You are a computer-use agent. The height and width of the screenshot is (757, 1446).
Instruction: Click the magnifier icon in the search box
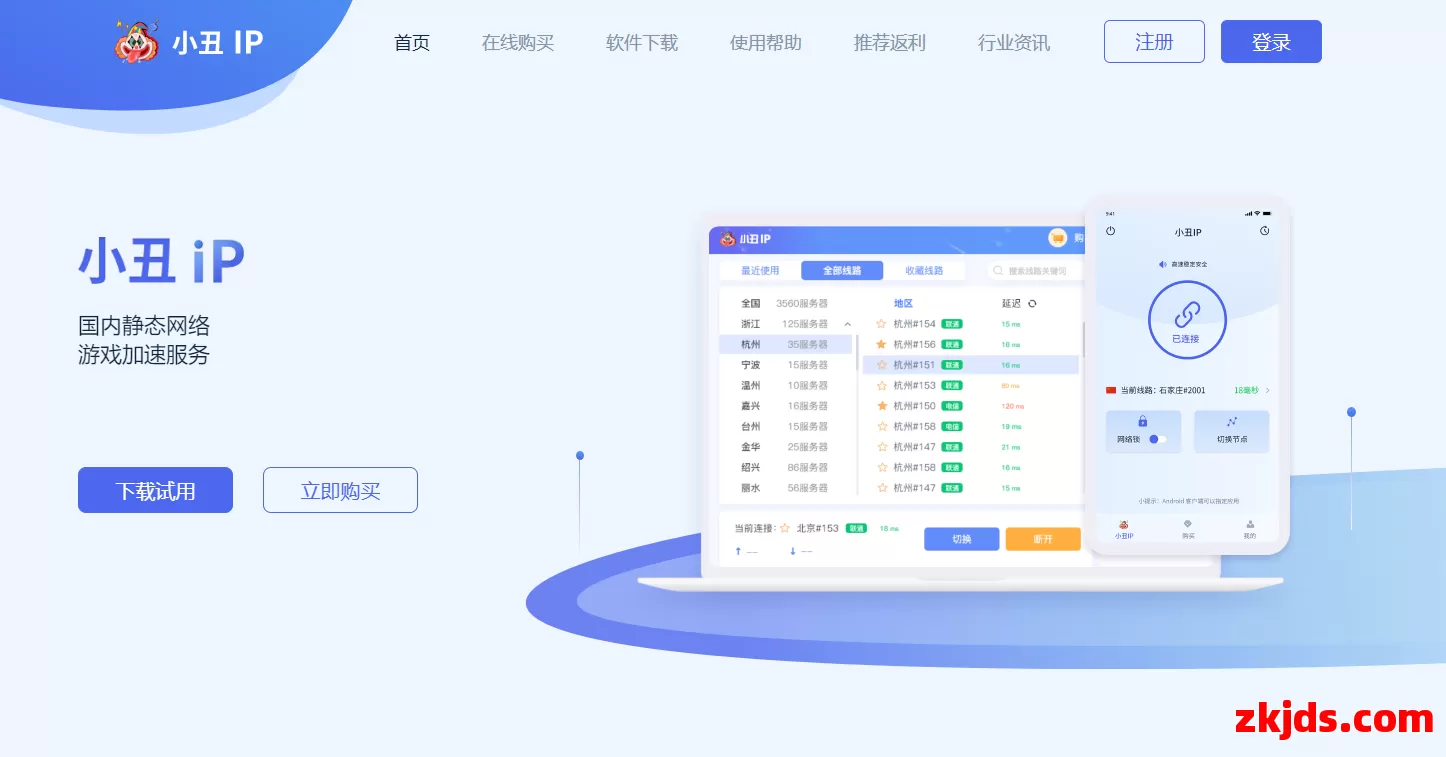[x=999, y=271]
